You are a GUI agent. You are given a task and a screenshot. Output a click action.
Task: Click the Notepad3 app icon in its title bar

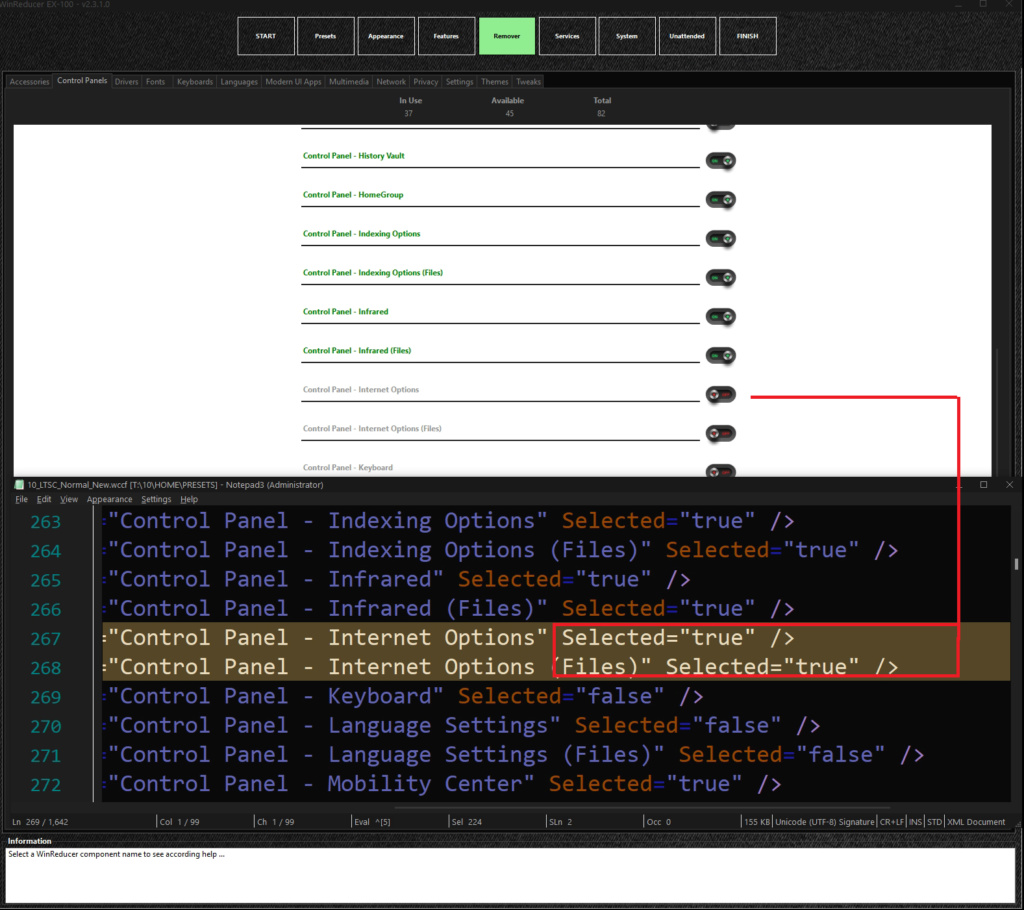click(19, 485)
